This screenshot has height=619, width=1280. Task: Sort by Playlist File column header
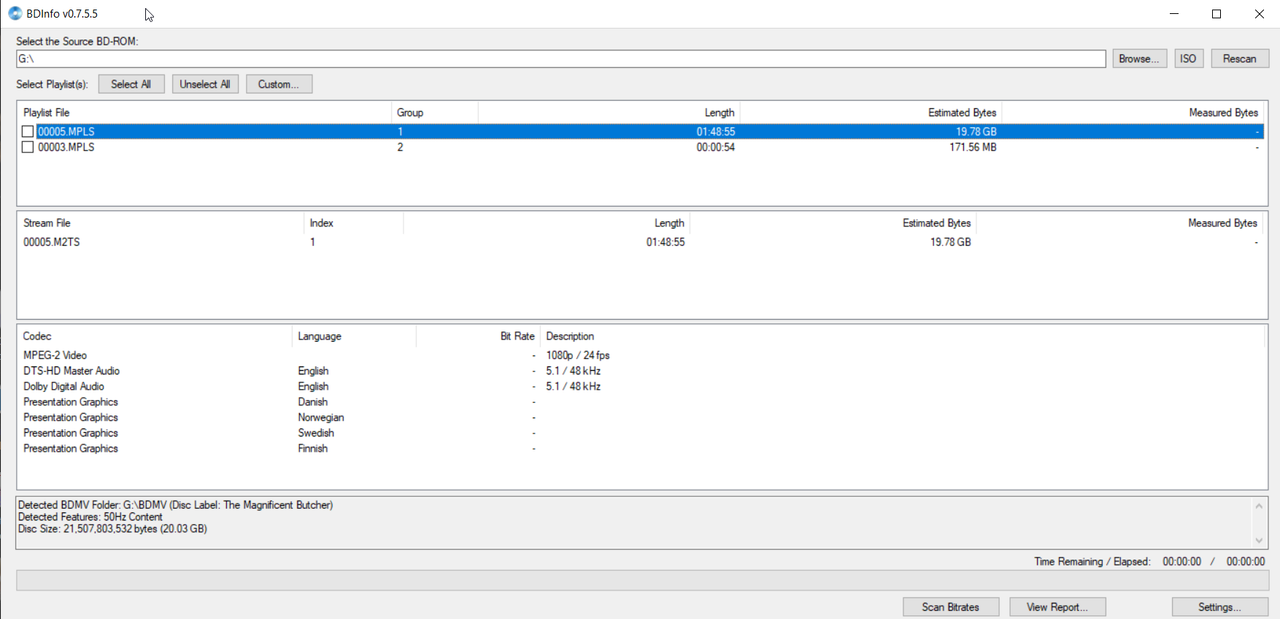click(x=205, y=113)
